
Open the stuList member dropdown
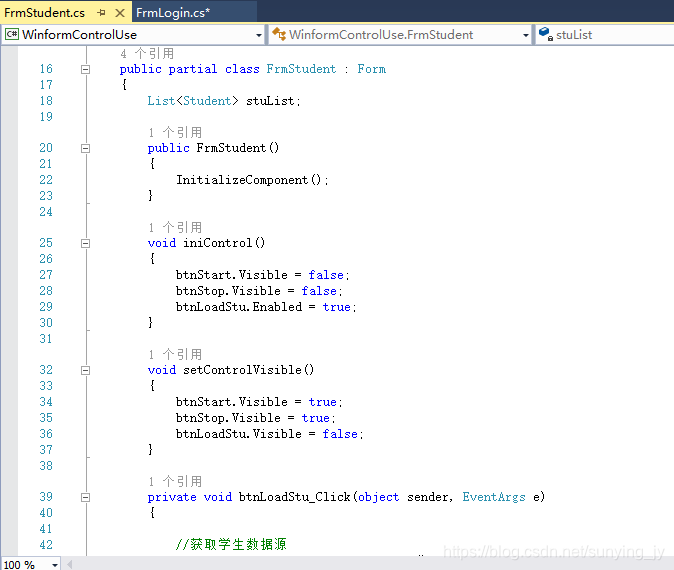pos(605,35)
